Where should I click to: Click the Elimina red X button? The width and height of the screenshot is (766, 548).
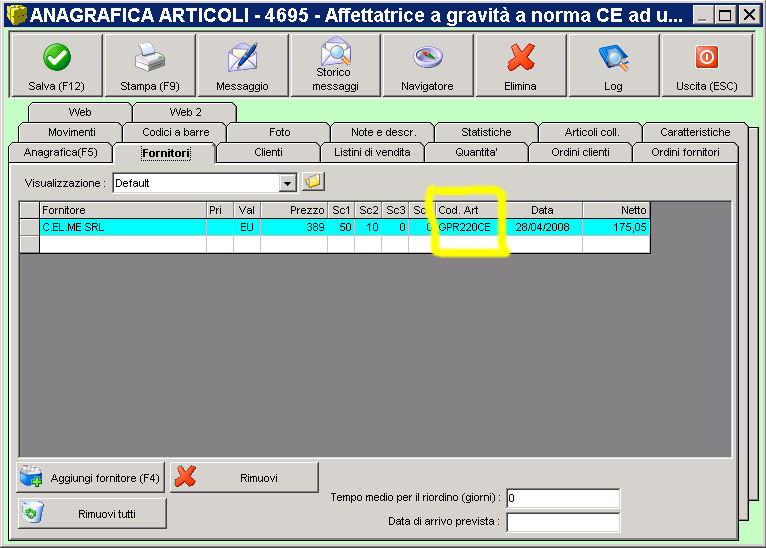pos(520,65)
